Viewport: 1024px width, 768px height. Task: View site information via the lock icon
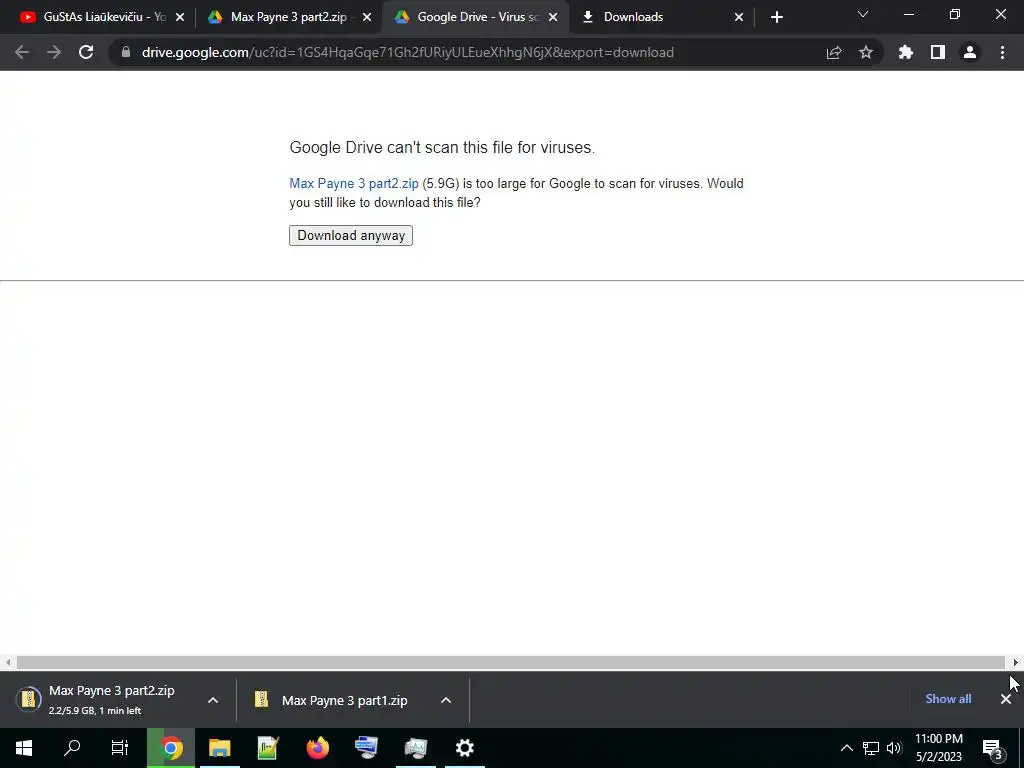point(126,52)
